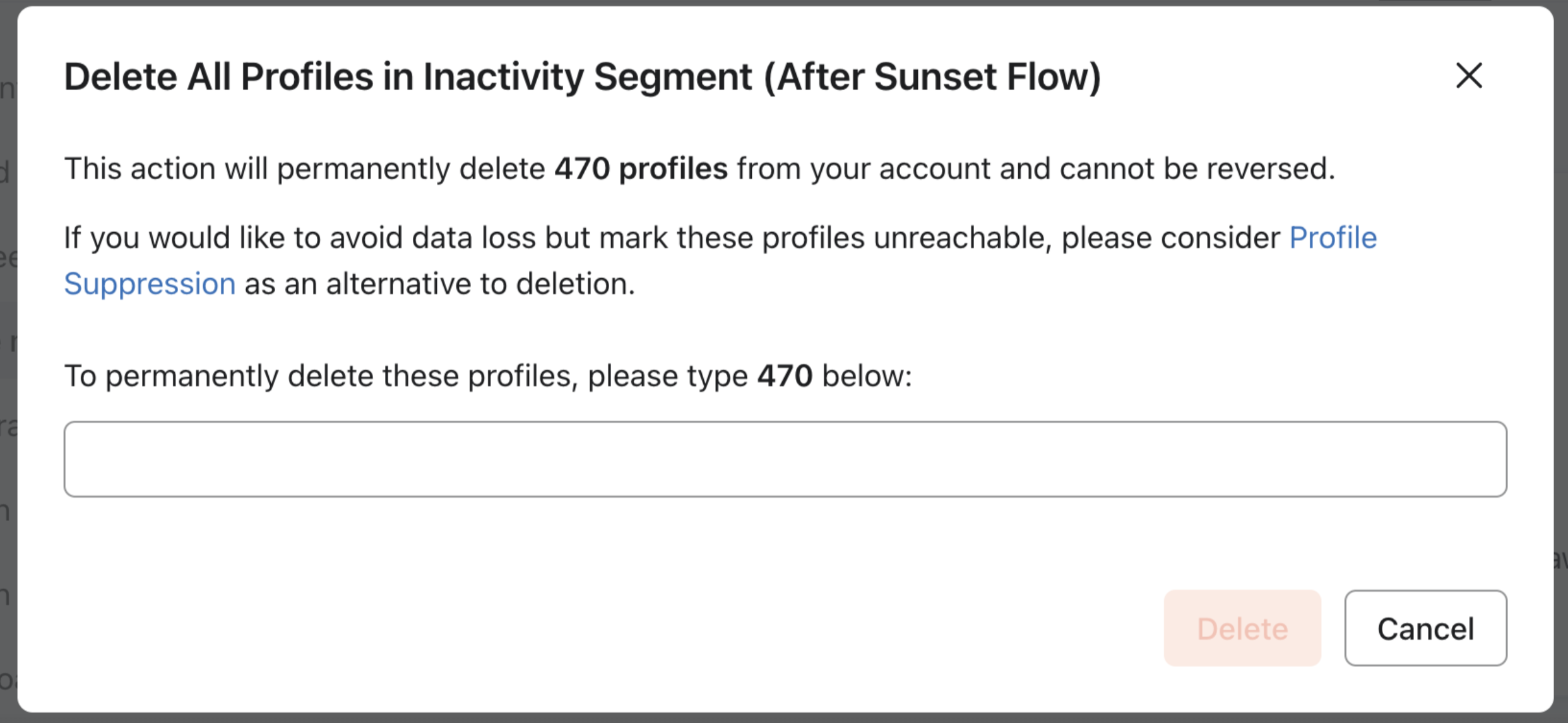Open Profile Suppression alternative to deletion

150,284
